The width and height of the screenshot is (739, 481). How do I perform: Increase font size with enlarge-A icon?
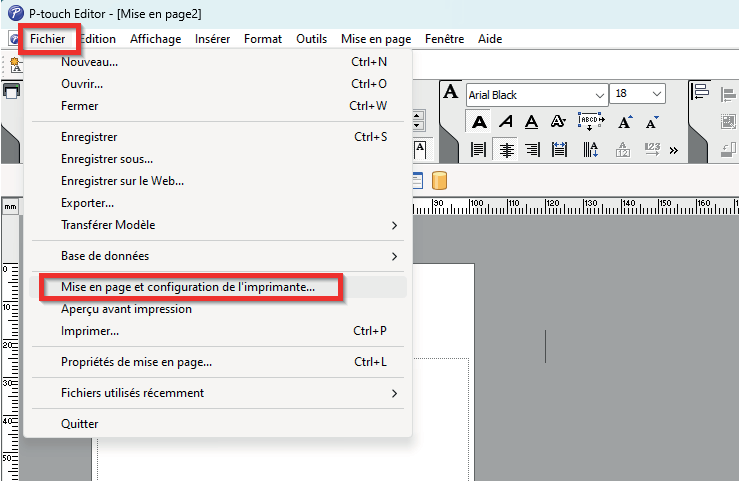coord(625,122)
